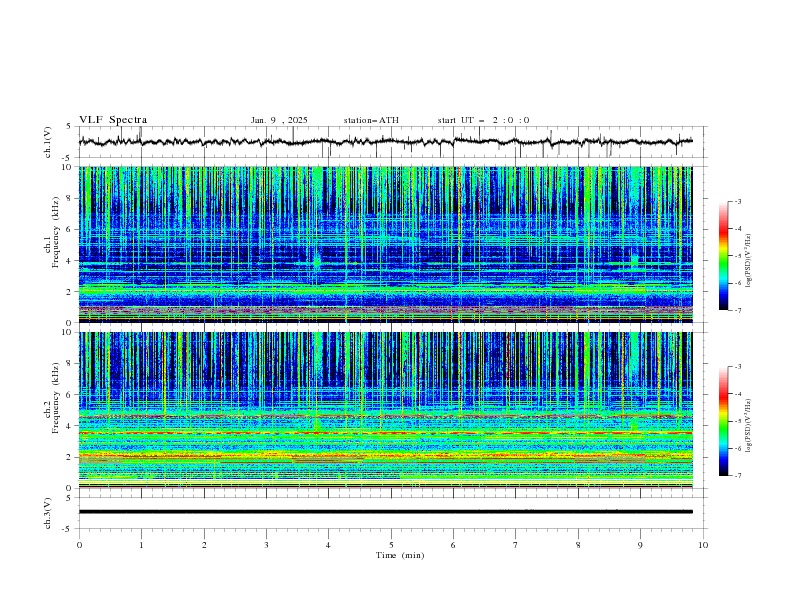Click the ch.1 Frequency (kHz) axis label

click(52, 233)
